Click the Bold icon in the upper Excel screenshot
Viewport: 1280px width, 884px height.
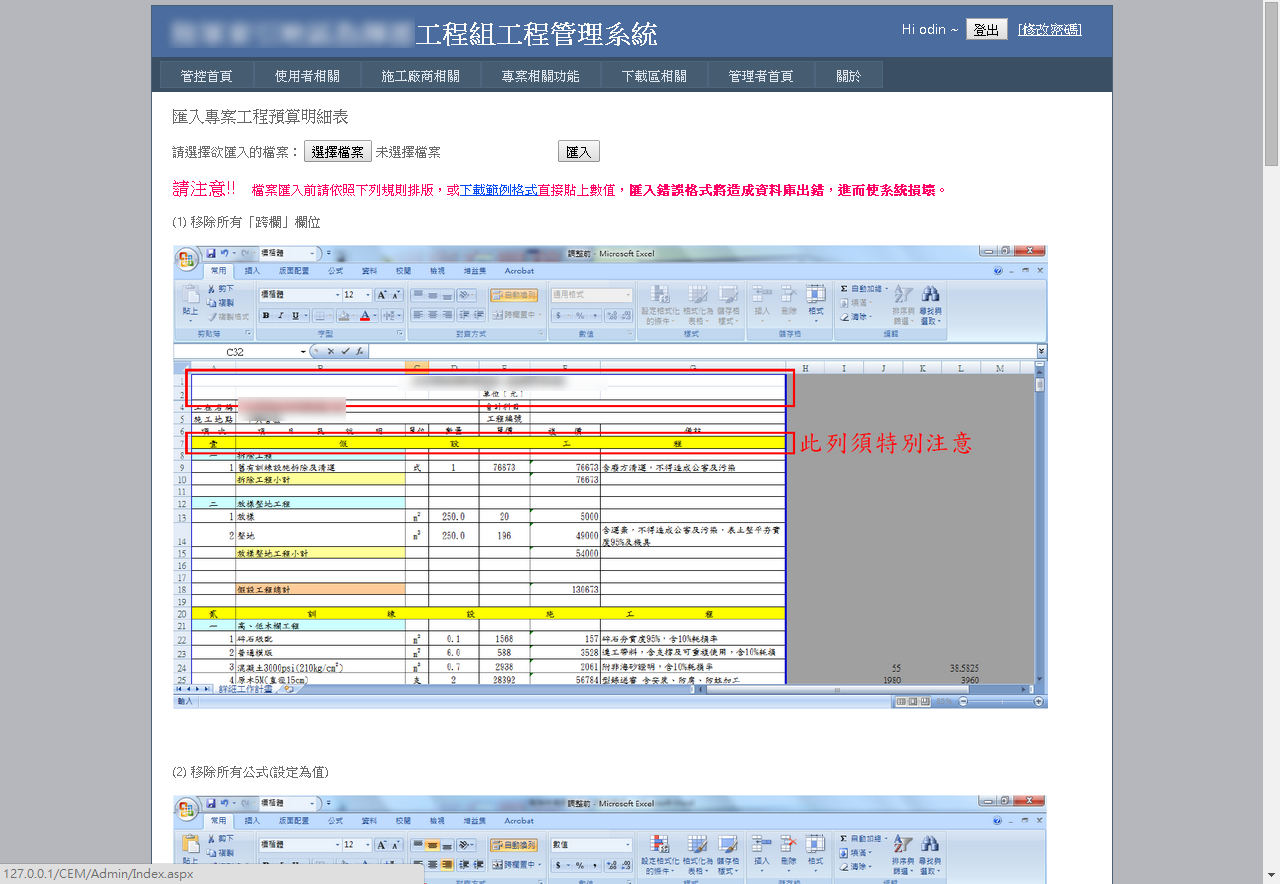pos(266,316)
